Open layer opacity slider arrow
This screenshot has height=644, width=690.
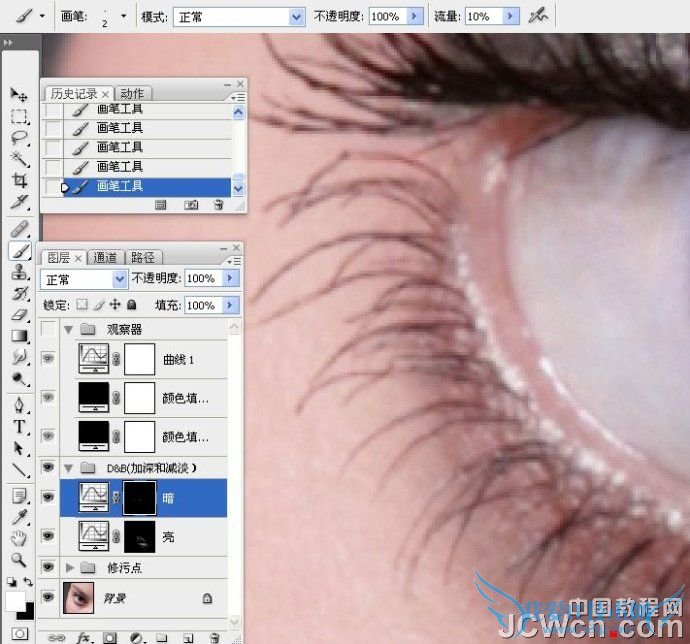coord(230,278)
